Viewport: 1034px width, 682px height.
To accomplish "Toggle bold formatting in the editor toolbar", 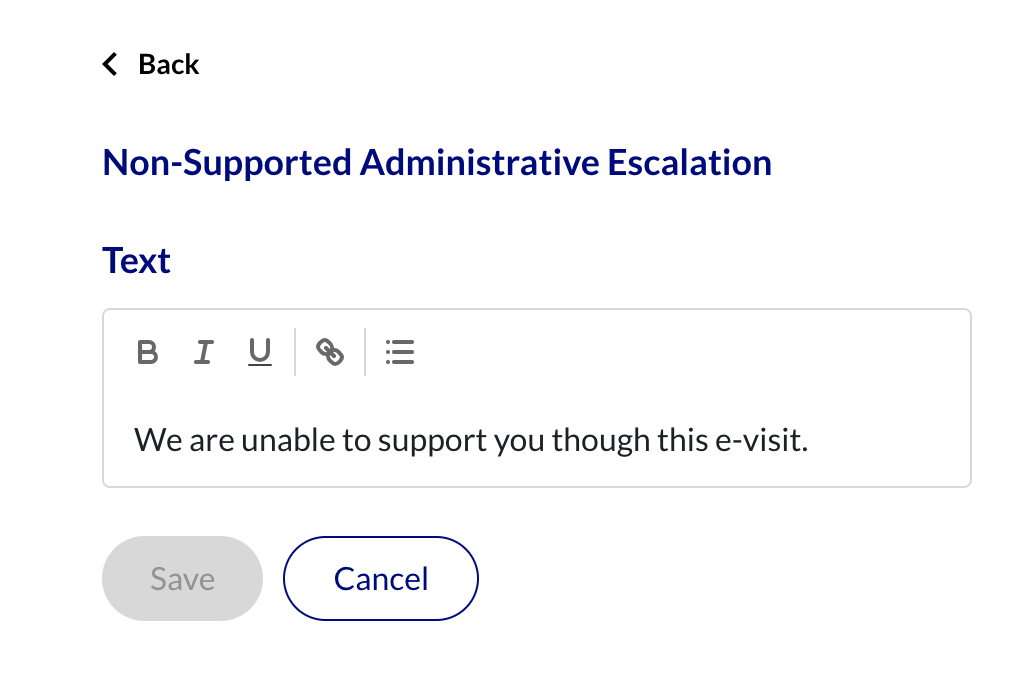I will tap(148, 352).
